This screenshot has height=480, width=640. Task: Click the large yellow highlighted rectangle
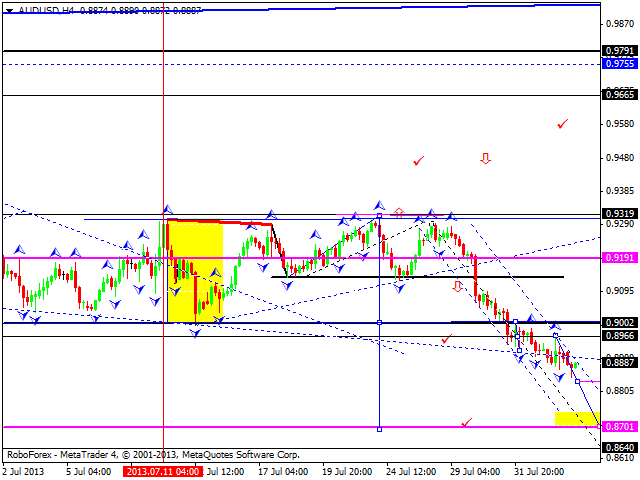195,269
